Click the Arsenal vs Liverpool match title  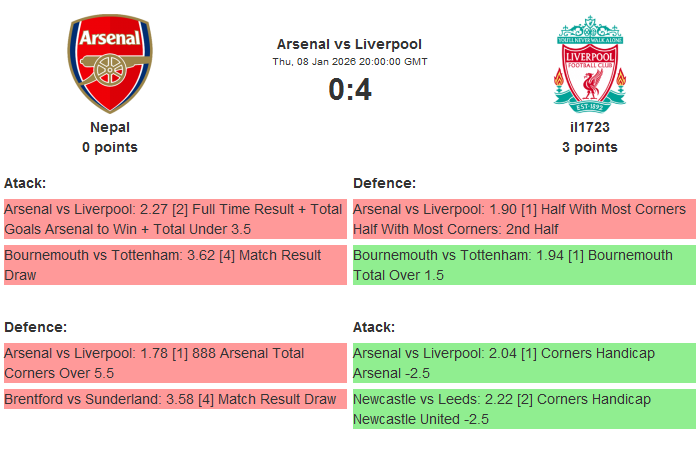(349, 44)
